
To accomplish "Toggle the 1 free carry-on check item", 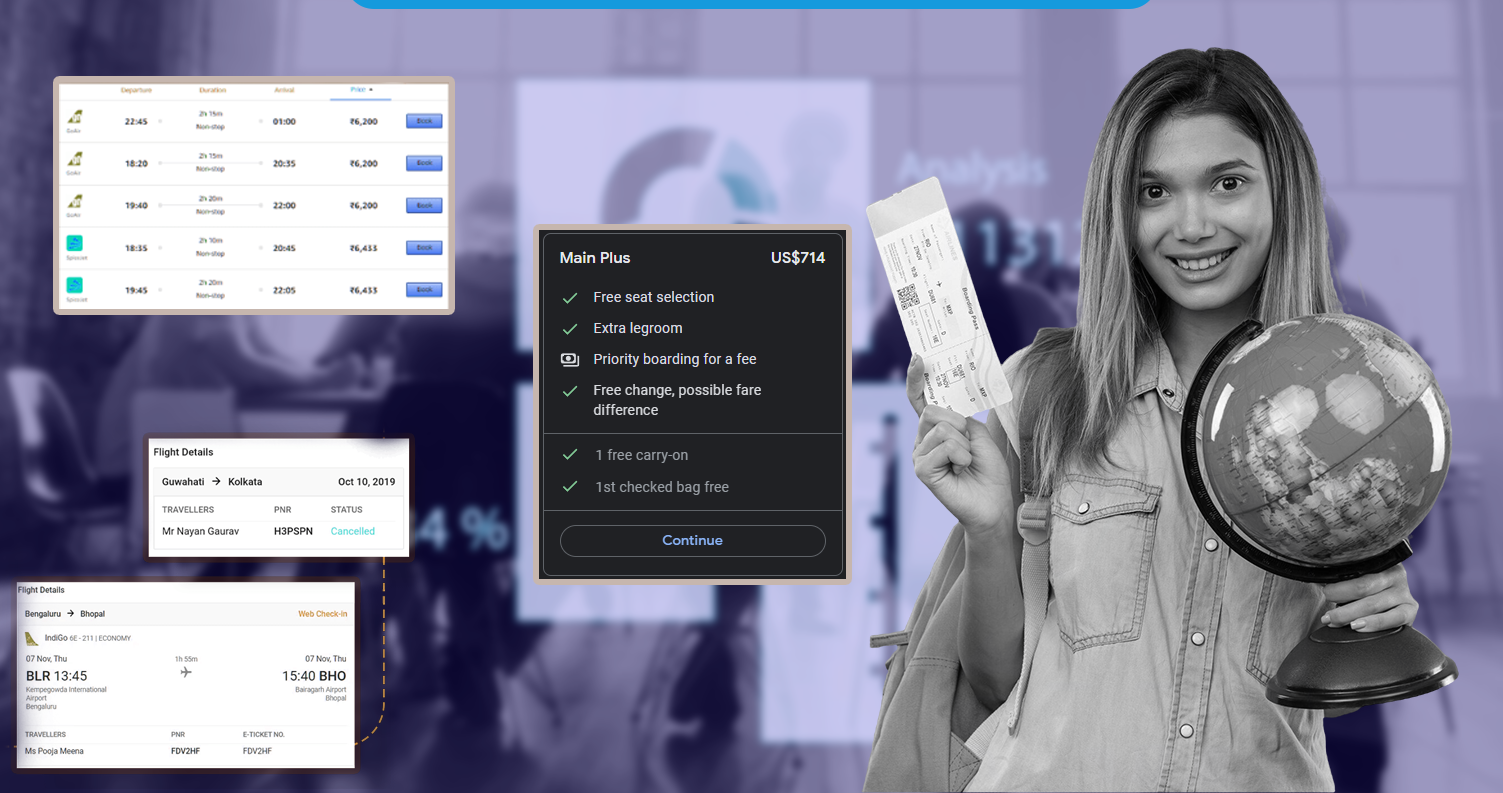I will [570, 454].
